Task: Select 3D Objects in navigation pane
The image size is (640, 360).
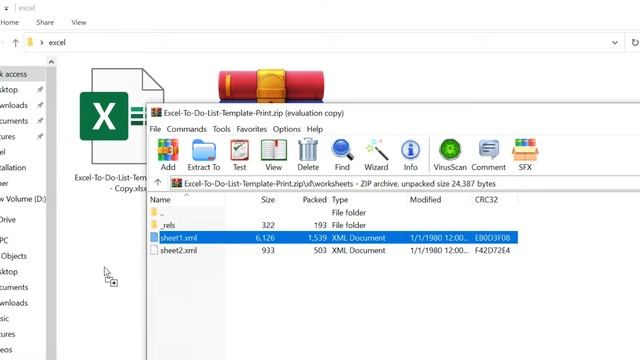Action: (x=13, y=256)
